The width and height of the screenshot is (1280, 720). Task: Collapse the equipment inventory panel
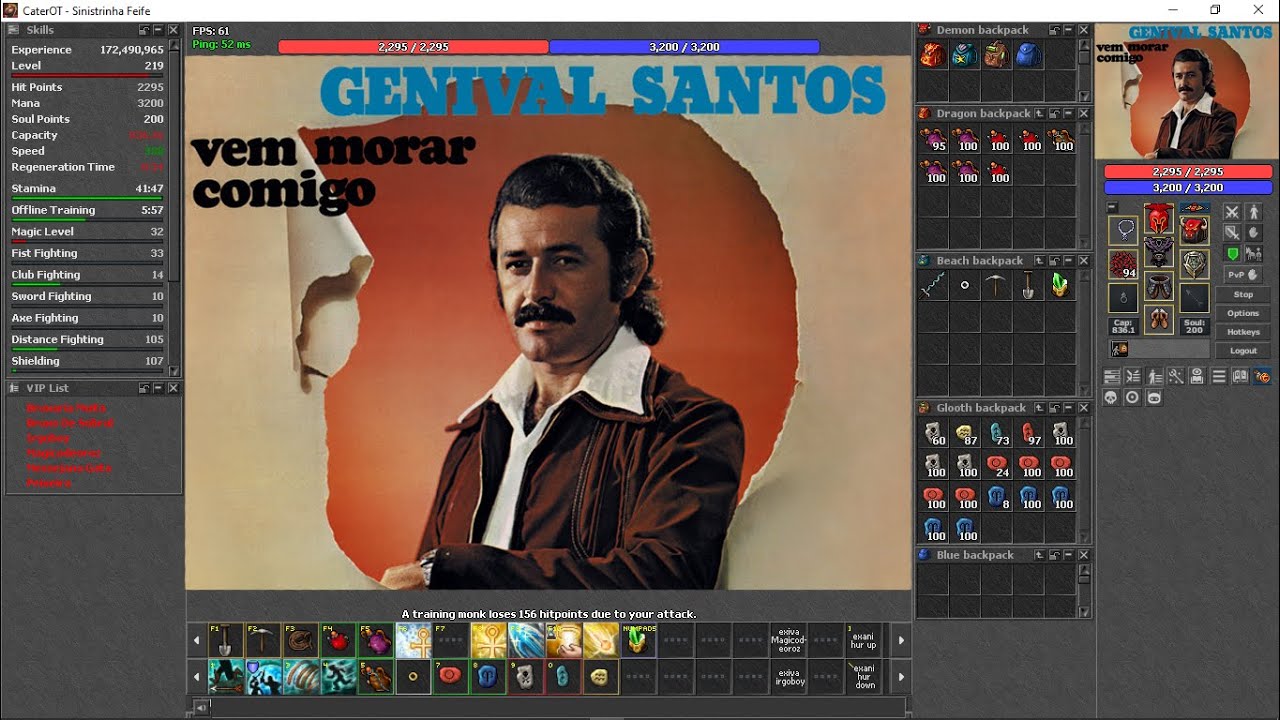tap(1114, 208)
